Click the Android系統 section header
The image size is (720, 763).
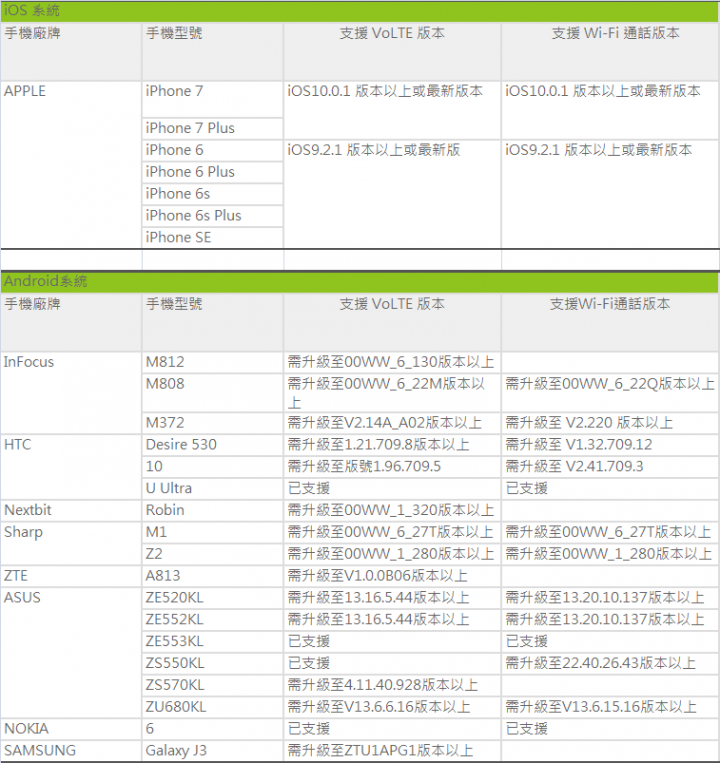[x=360, y=282]
